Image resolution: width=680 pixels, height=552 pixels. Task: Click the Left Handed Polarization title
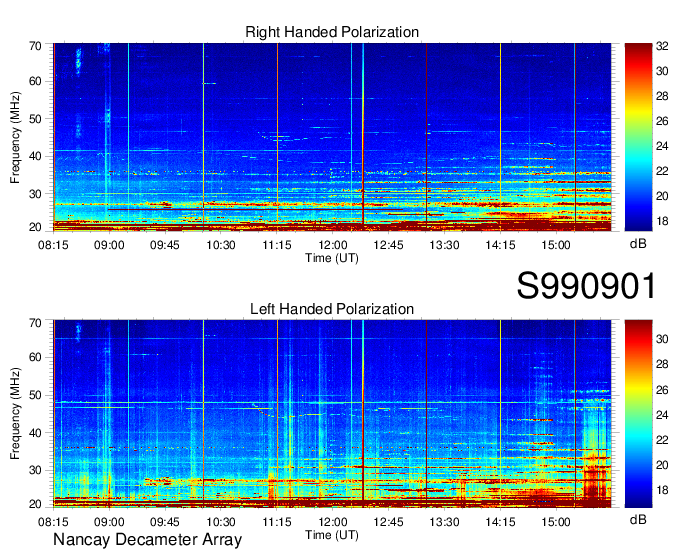click(332, 309)
